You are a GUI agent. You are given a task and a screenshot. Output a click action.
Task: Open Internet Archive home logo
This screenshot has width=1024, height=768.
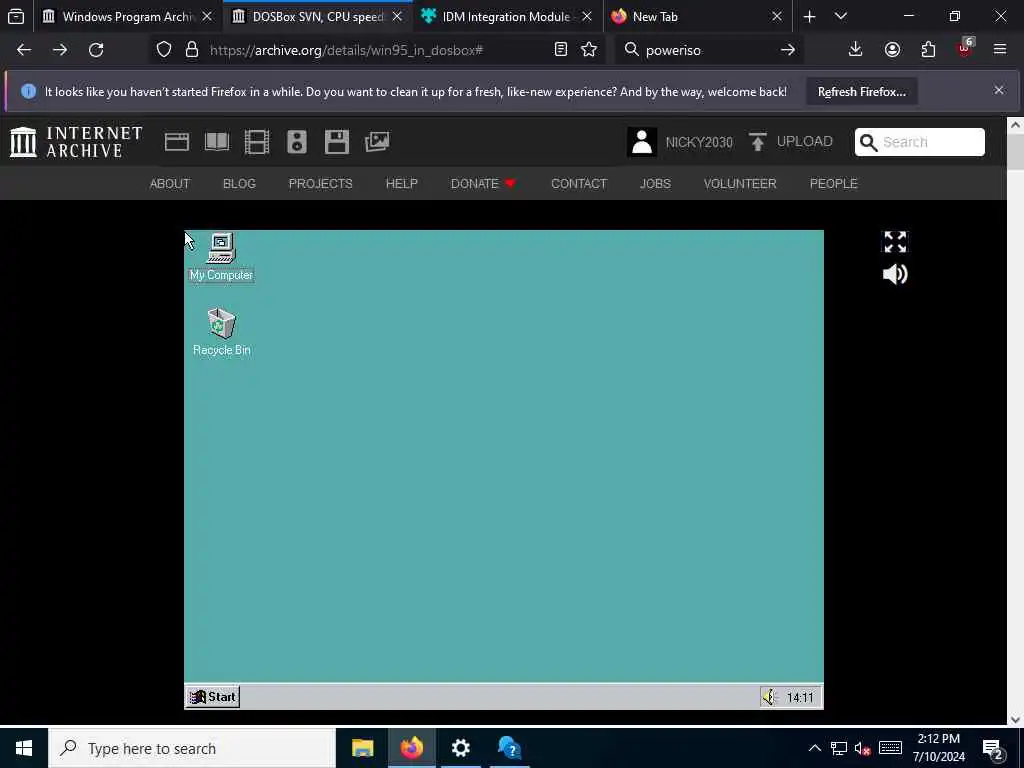[76, 142]
